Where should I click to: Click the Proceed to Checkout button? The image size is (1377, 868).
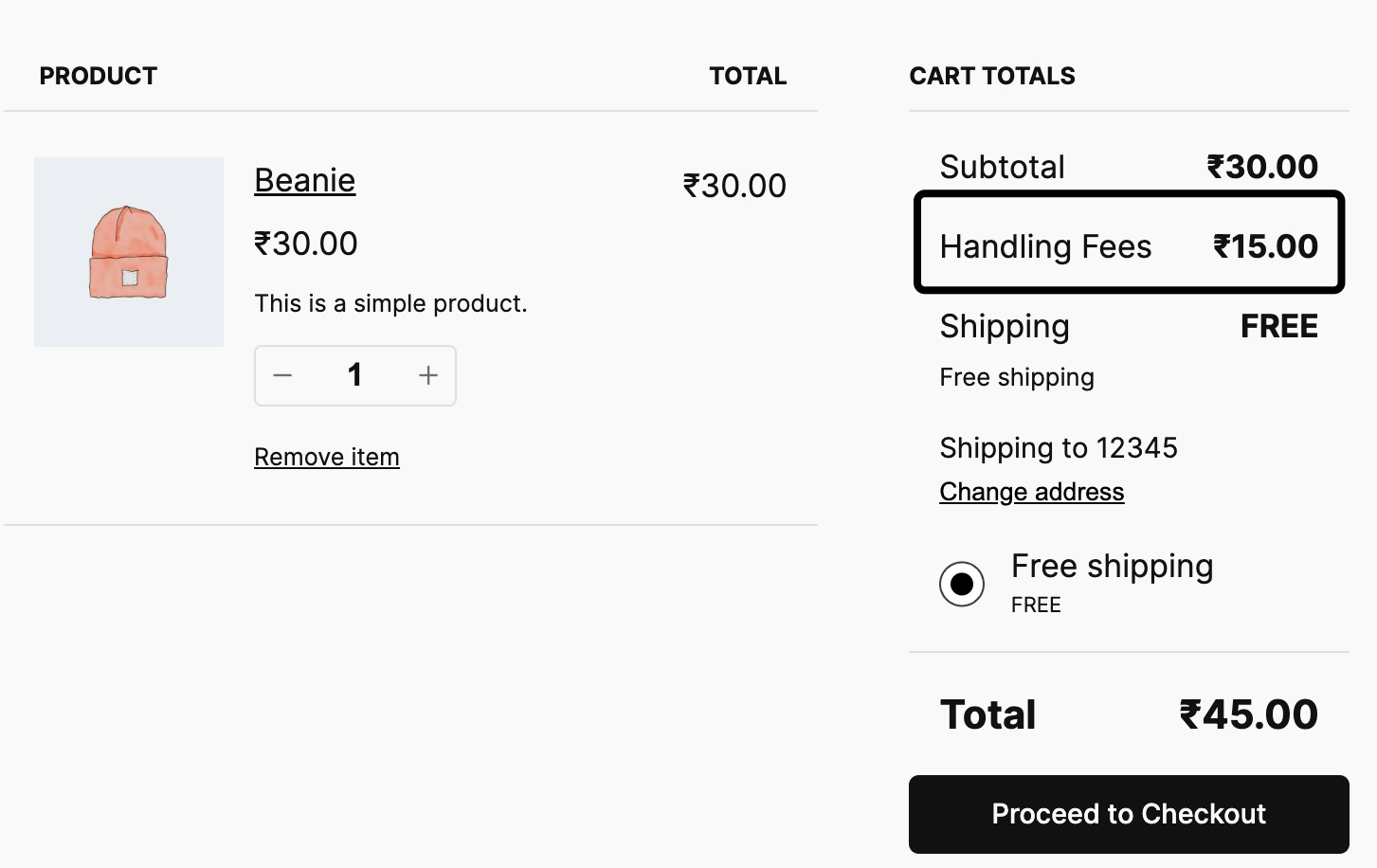(x=1129, y=814)
